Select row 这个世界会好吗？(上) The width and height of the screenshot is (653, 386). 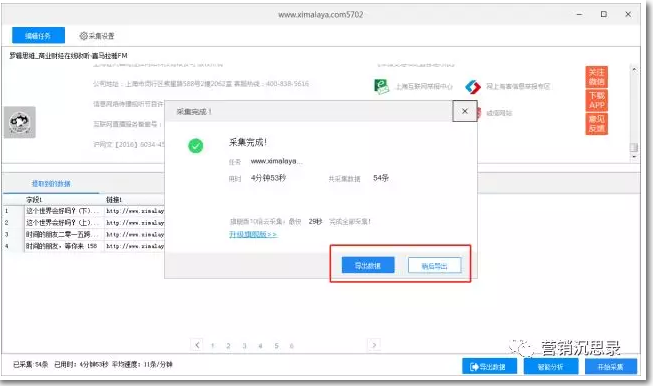coord(62,222)
